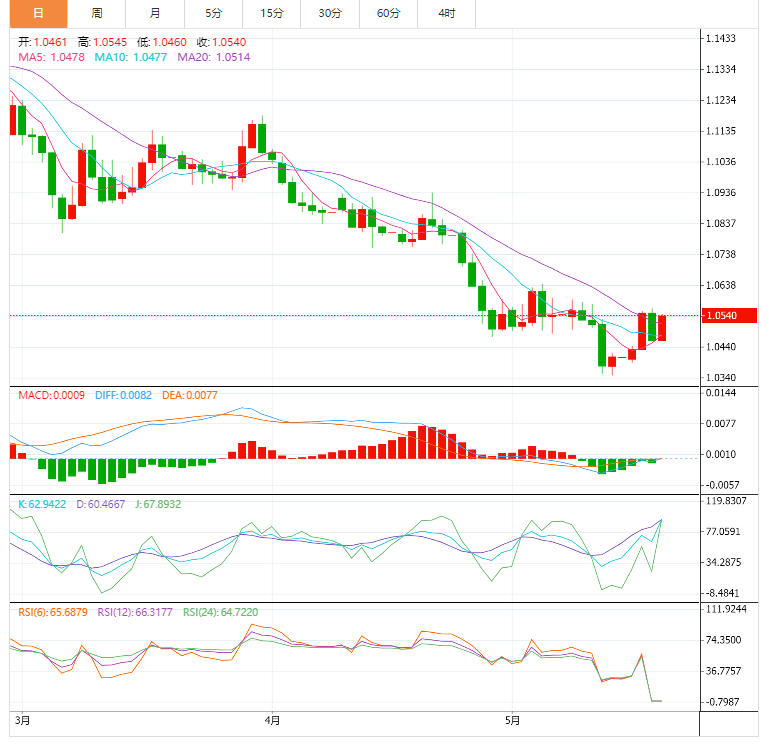This screenshot has height=748, width=769.
Task: Open the 15分 timeframe tab
Action: tap(272, 14)
